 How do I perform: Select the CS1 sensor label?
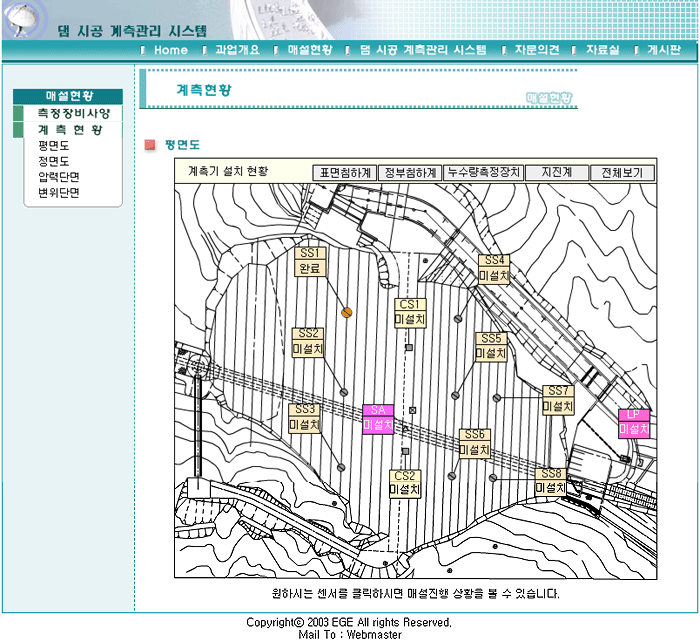click(x=410, y=312)
